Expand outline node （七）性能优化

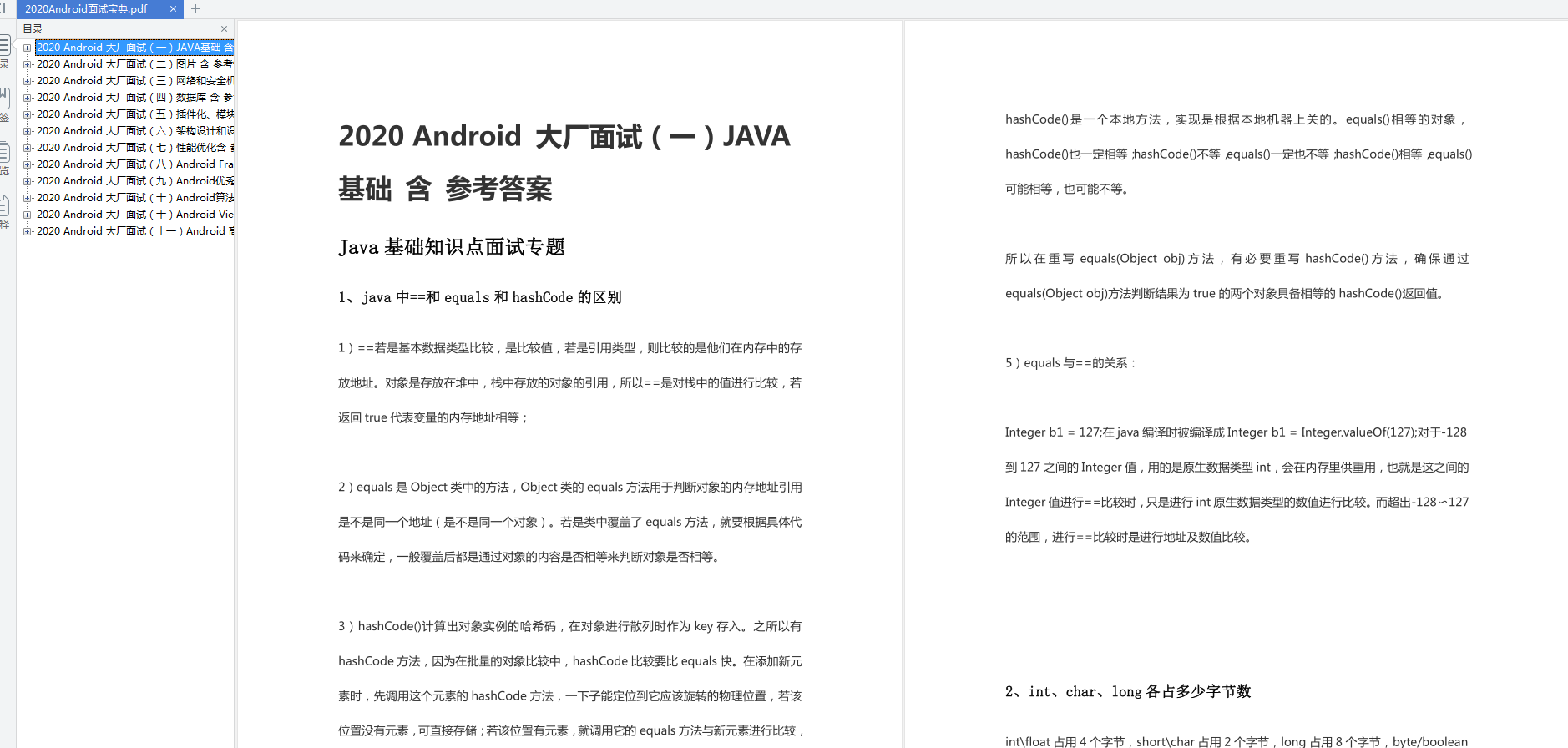tap(27, 148)
